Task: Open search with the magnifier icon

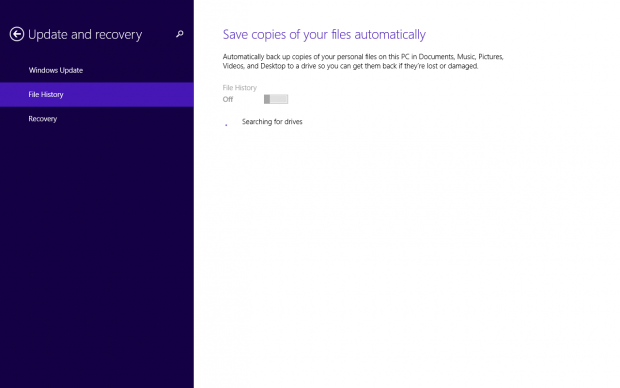Action: coord(180,34)
